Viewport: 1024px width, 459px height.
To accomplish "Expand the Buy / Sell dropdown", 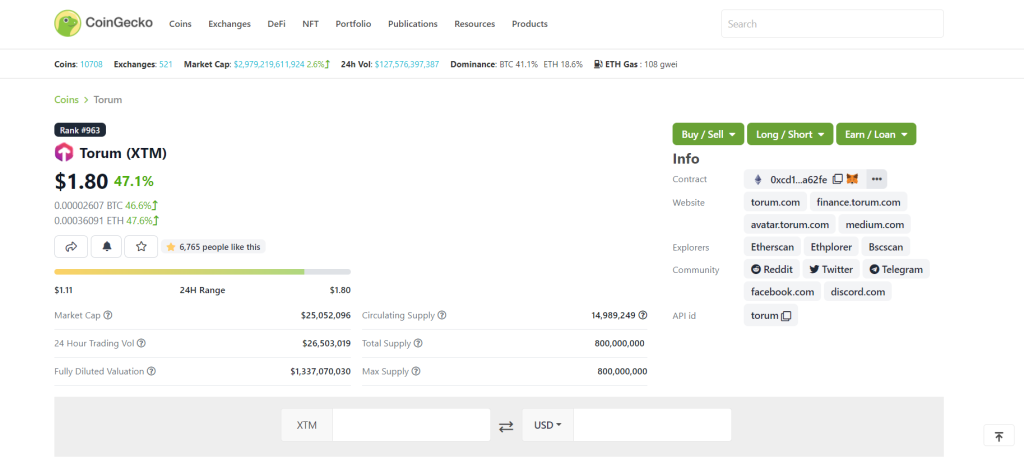I will (708, 134).
